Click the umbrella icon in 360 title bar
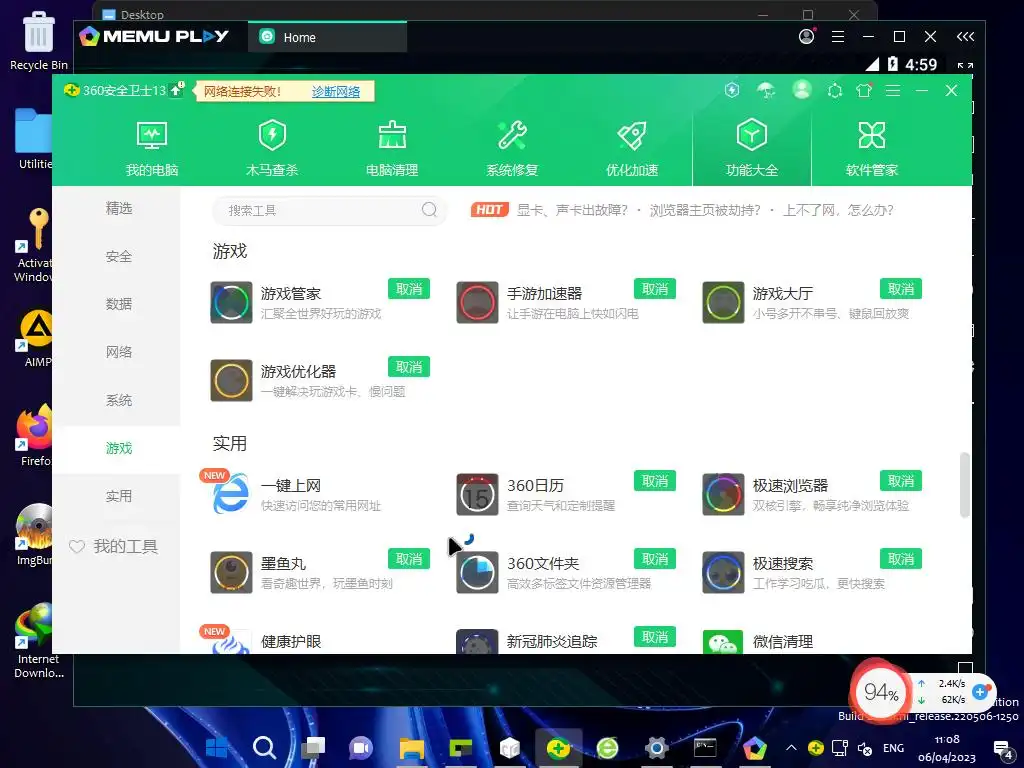The height and width of the screenshot is (768, 1024). [766, 90]
